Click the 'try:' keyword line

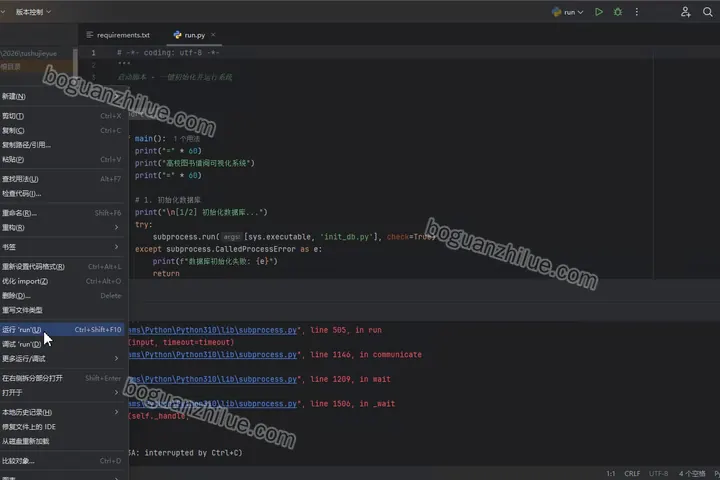coord(143,225)
